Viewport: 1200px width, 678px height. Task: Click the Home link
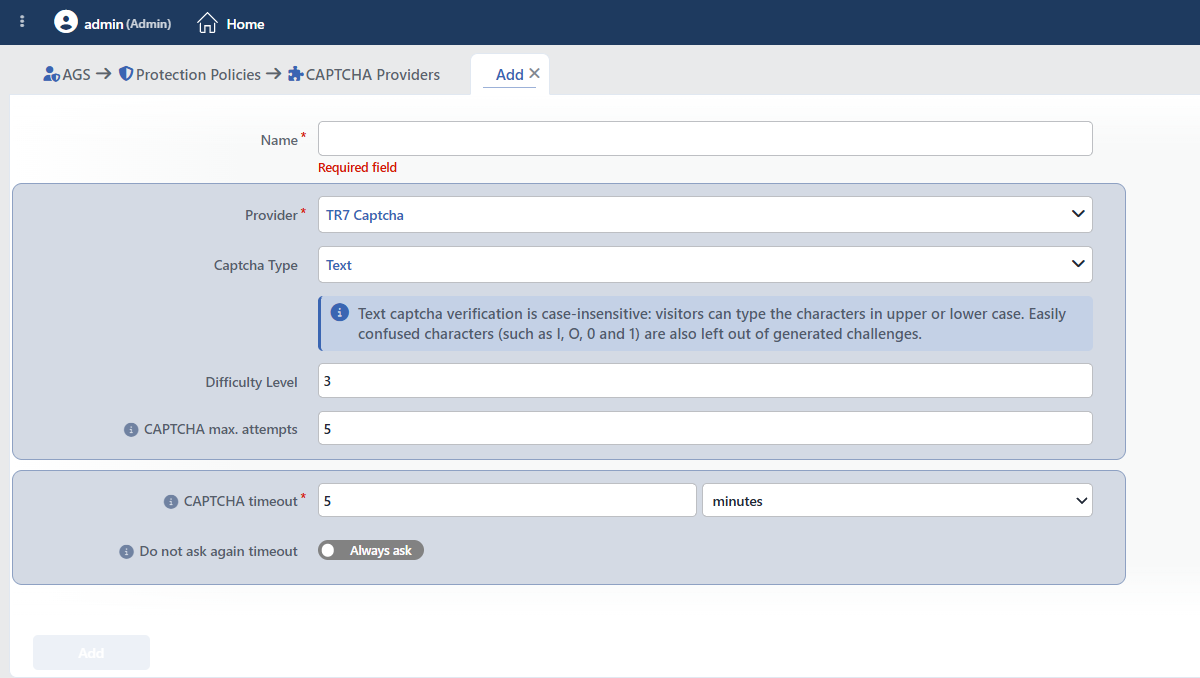click(x=245, y=24)
